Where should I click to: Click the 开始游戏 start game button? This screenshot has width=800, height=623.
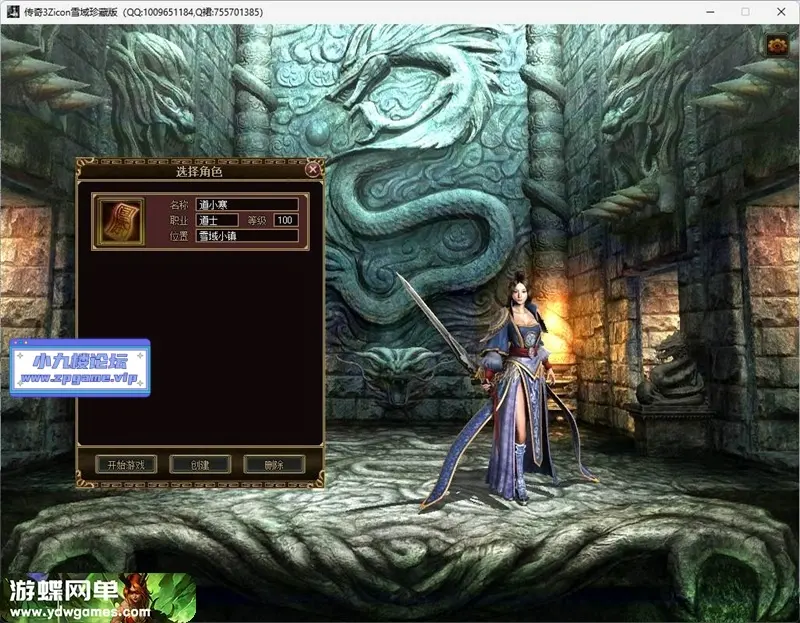126,465
